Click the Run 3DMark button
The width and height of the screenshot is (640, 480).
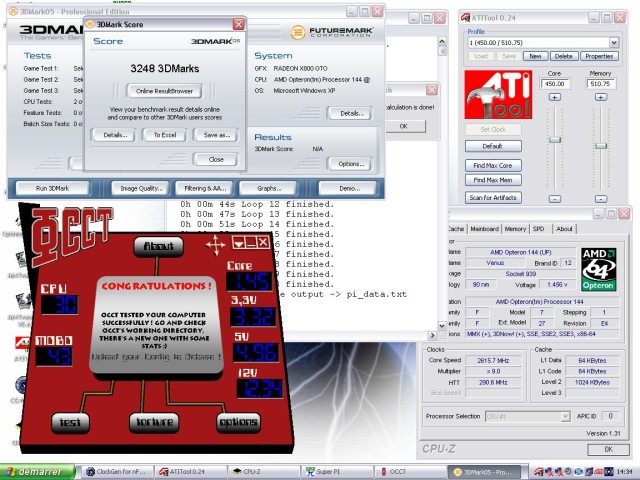click(52, 189)
